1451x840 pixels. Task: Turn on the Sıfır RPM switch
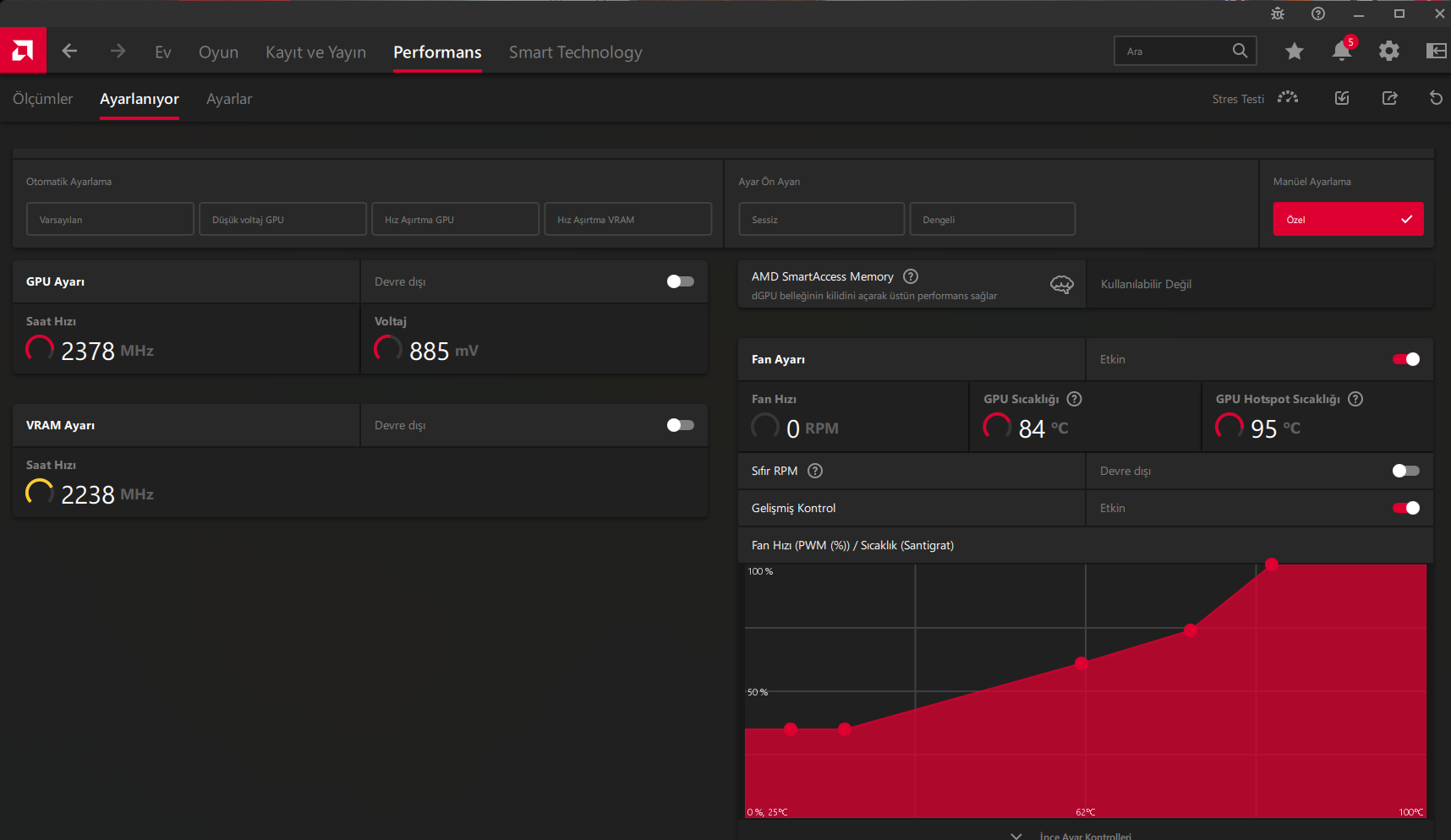tap(1406, 471)
